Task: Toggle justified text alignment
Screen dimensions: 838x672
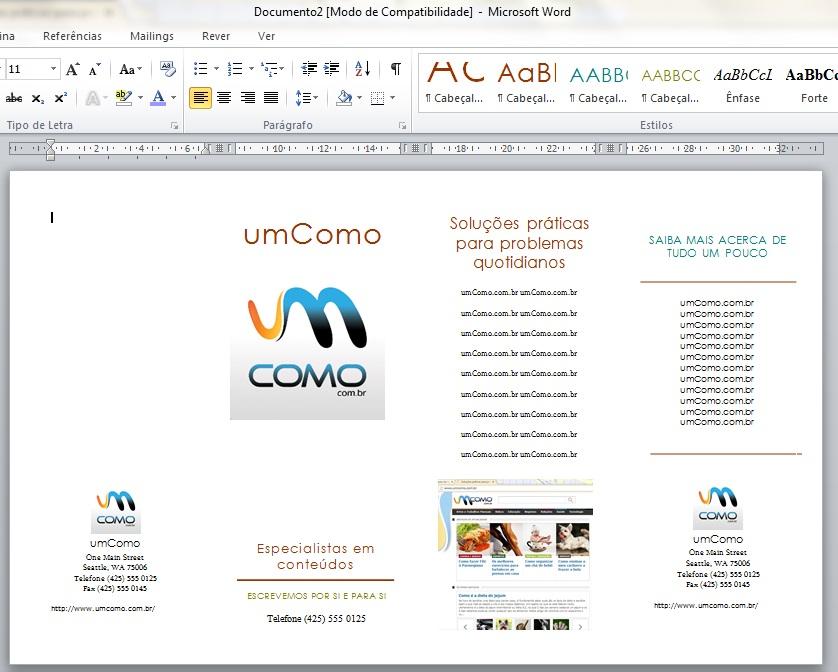Action: pyautogui.click(x=271, y=98)
